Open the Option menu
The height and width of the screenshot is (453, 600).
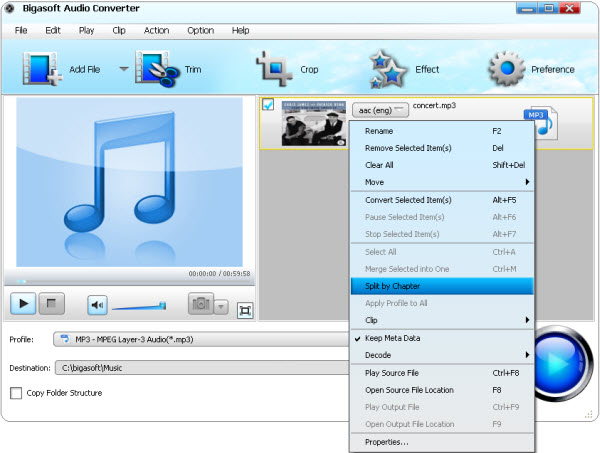click(x=201, y=30)
